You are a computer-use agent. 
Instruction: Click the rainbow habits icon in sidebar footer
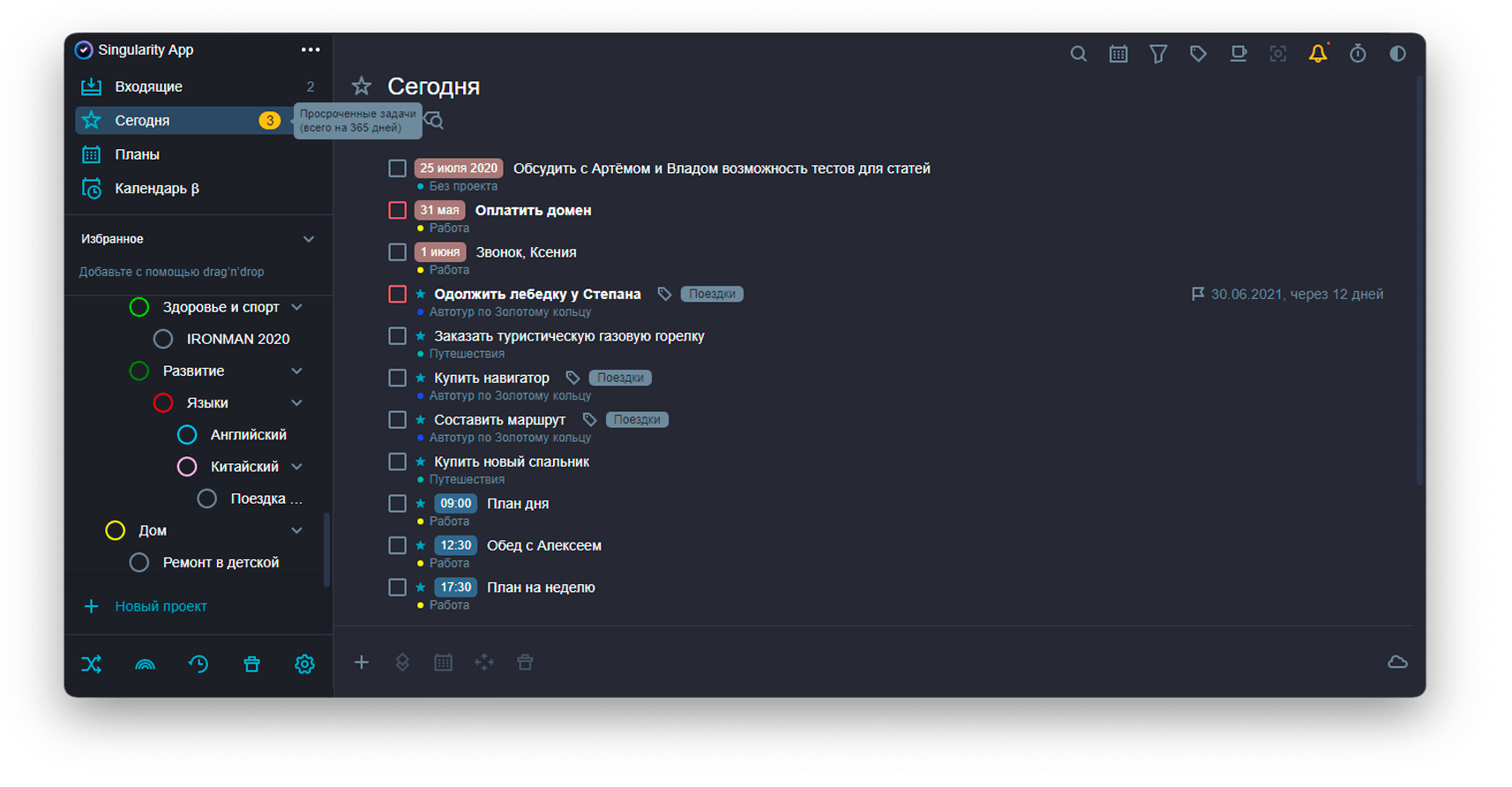(x=145, y=664)
